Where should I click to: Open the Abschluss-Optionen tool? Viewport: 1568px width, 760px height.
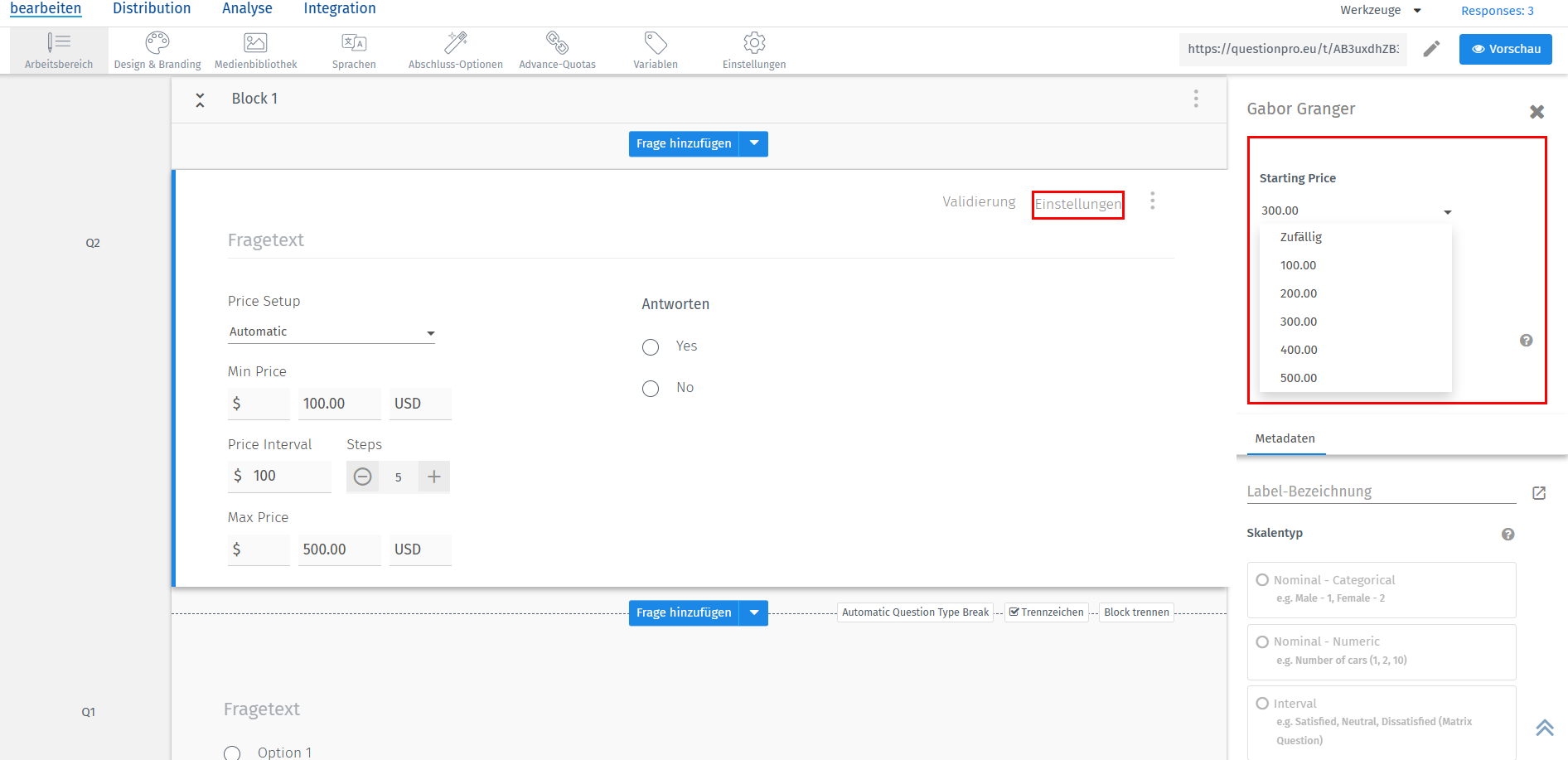click(x=455, y=50)
